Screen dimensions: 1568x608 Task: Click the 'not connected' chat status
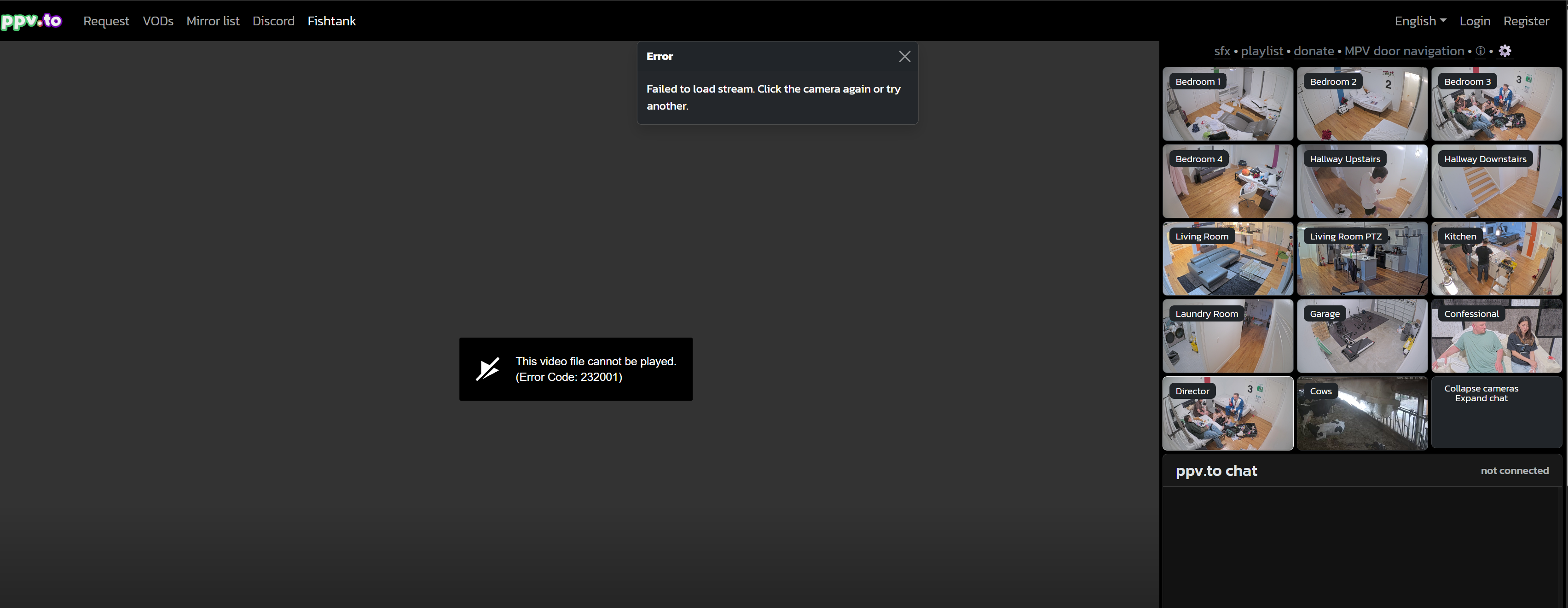point(1515,471)
